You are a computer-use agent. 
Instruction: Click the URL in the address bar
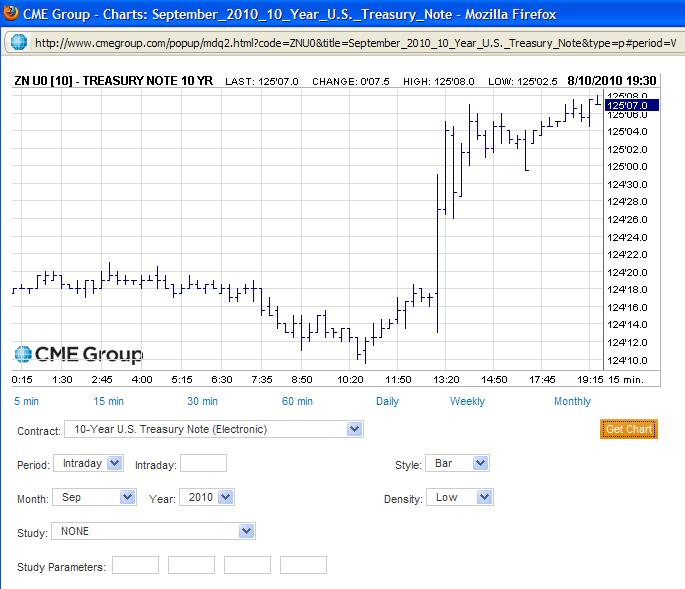tap(355, 43)
